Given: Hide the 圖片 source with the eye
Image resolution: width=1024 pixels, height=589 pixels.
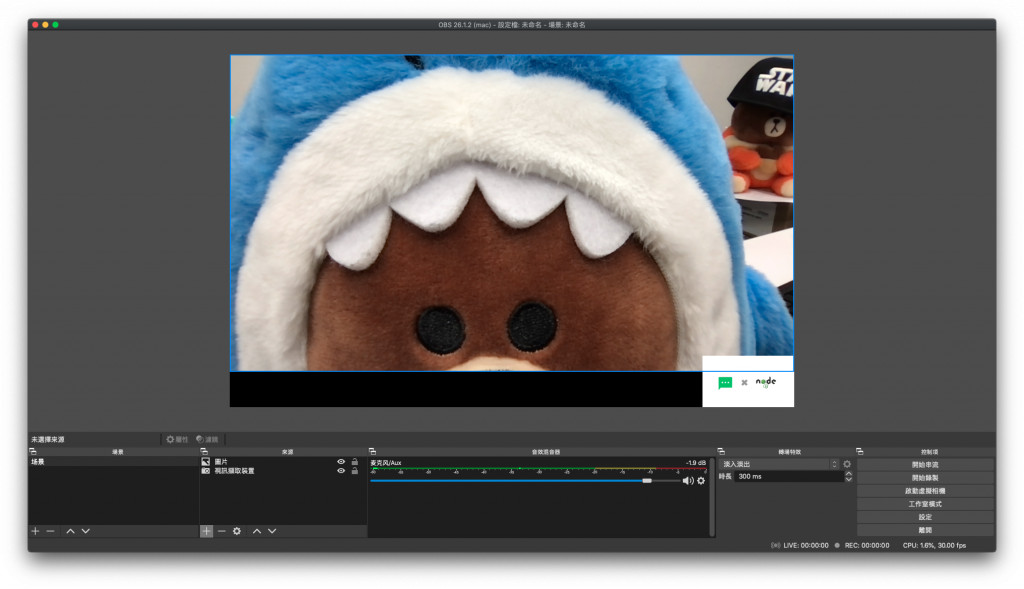Looking at the screenshot, I should point(341,462).
